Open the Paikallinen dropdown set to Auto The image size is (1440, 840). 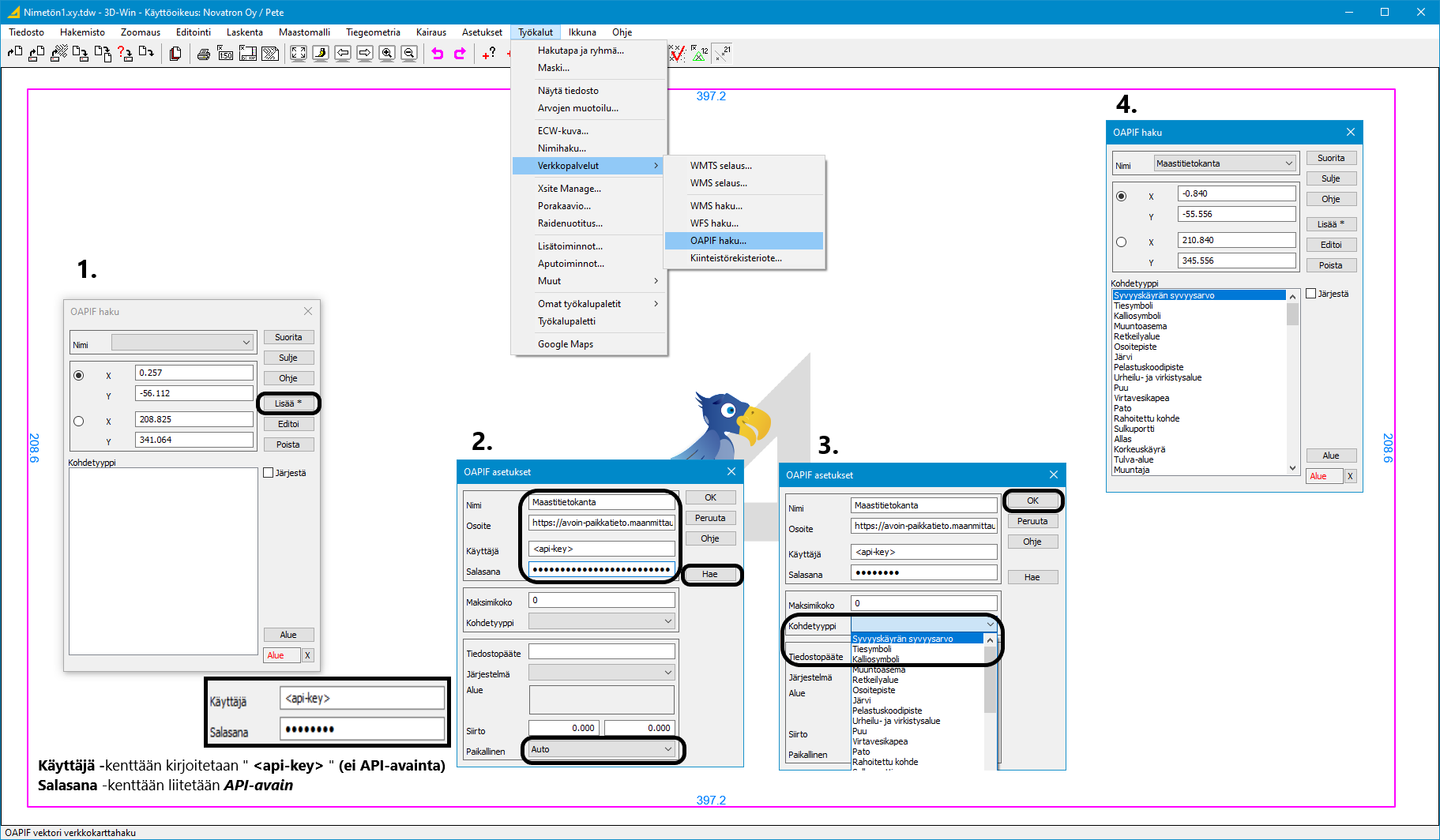[x=602, y=749]
